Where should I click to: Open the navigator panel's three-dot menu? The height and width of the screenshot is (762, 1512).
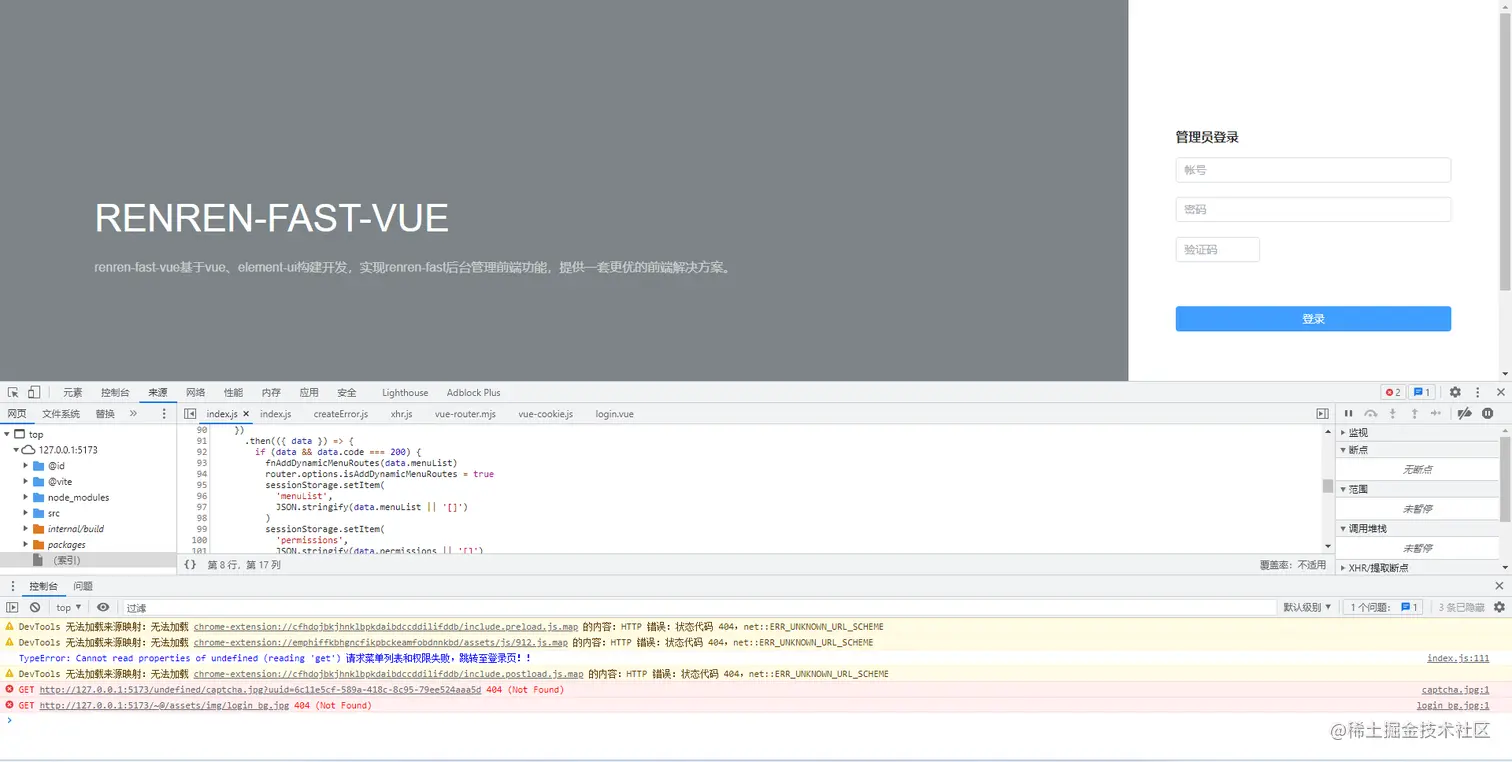[165, 414]
